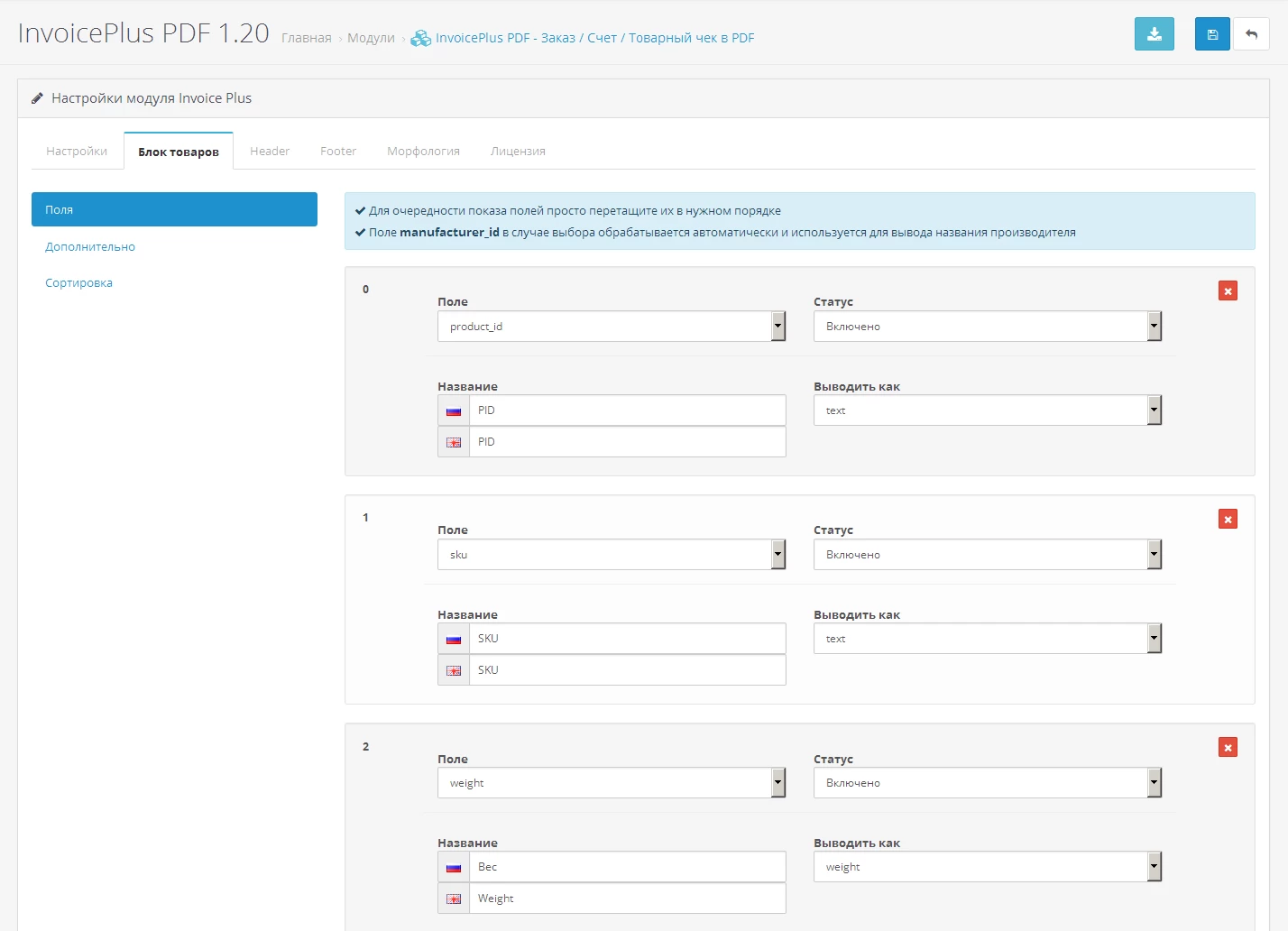Viewport: 1288px width, 931px height.
Task: Click the save (floppy disk) icon button
Action: tap(1212, 34)
